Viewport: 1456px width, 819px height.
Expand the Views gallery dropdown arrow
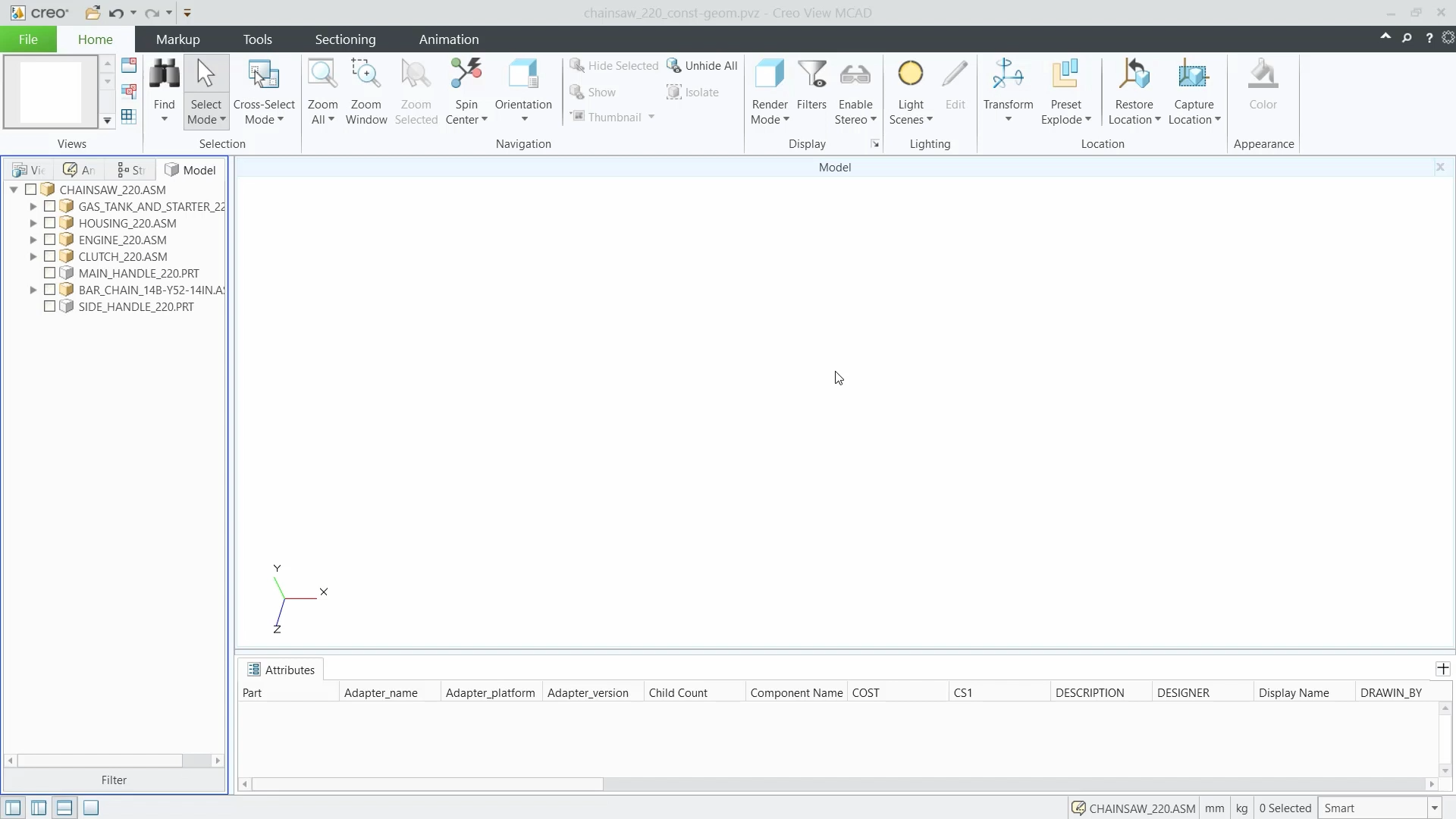[107, 121]
